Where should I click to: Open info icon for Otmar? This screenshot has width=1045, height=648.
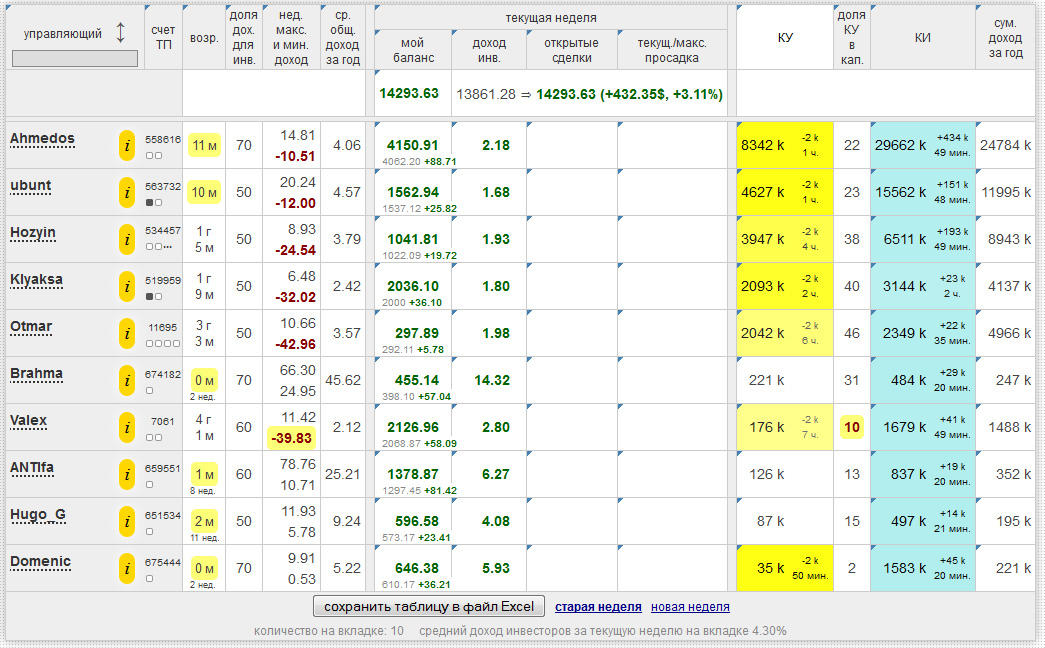tap(127, 333)
